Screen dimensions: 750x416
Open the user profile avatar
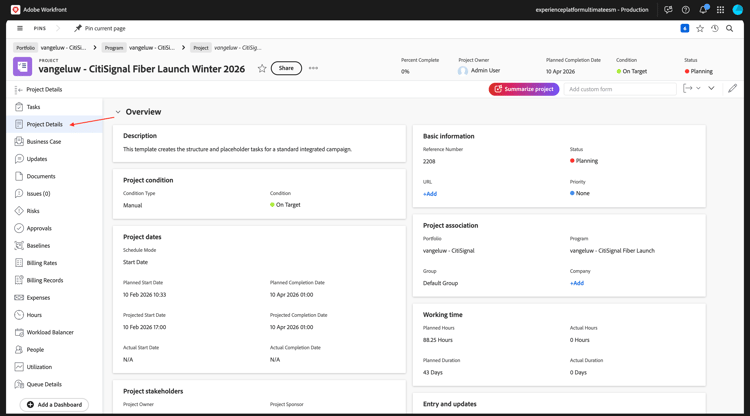pos(738,10)
